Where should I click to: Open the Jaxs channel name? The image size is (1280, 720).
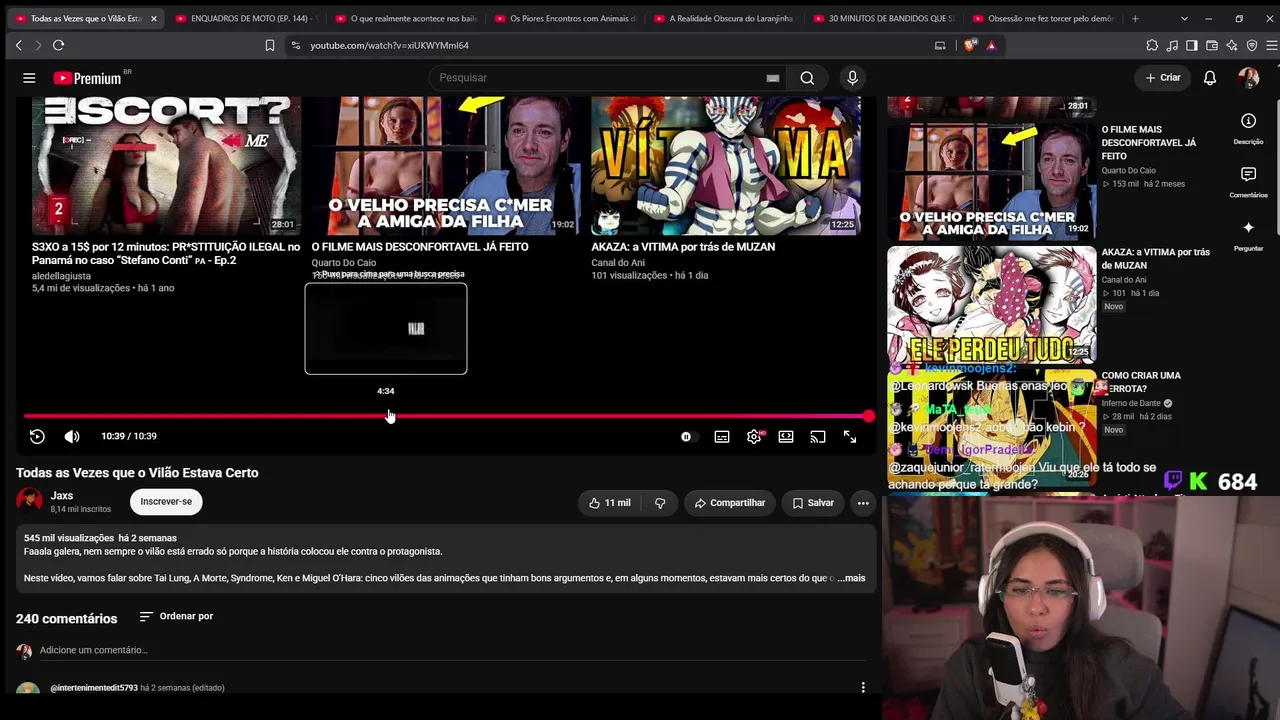point(62,496)
